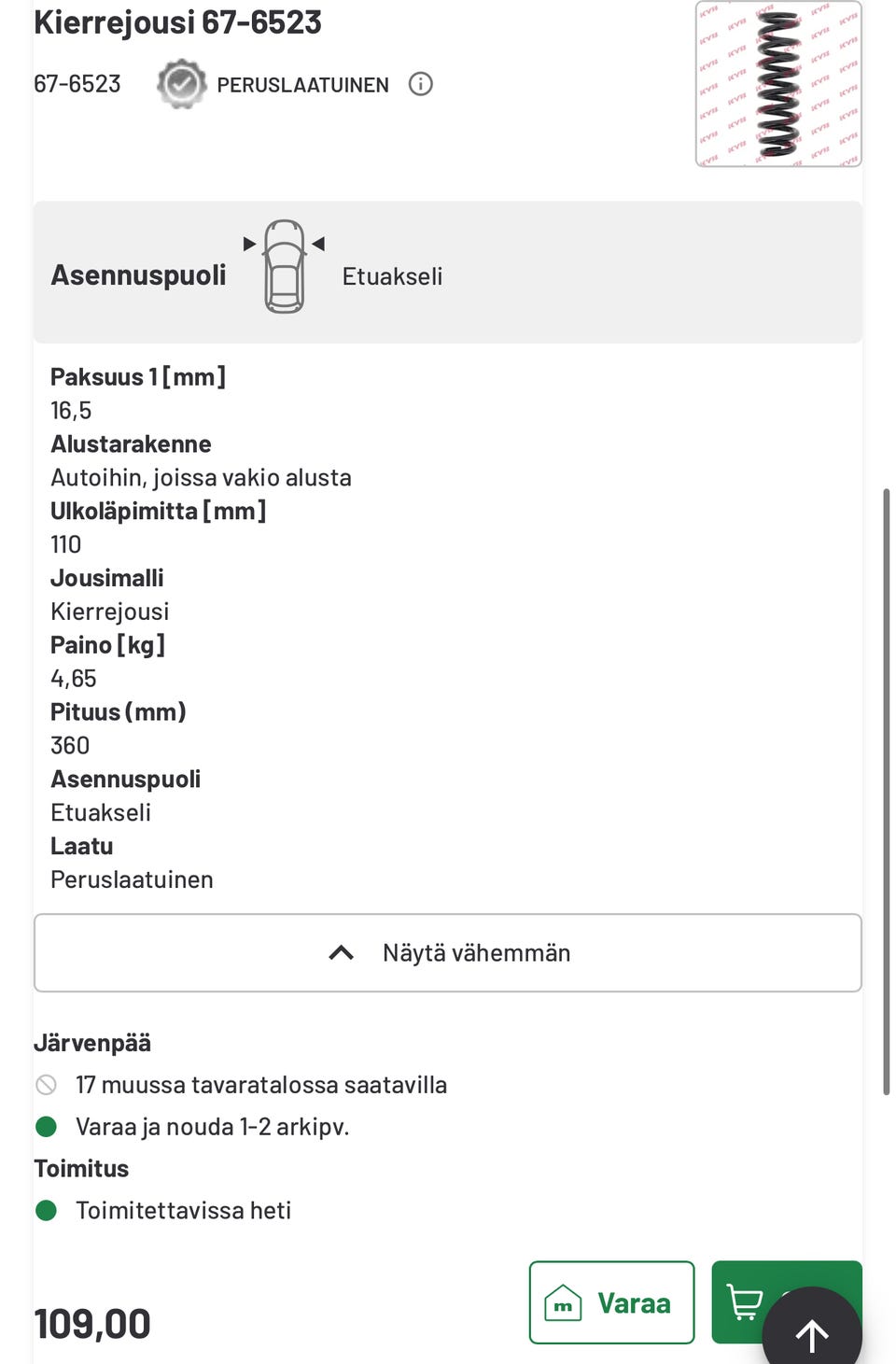Click the PERUSLAATUINEN quality label
The image size is (896, 1364).
point(302,85)
